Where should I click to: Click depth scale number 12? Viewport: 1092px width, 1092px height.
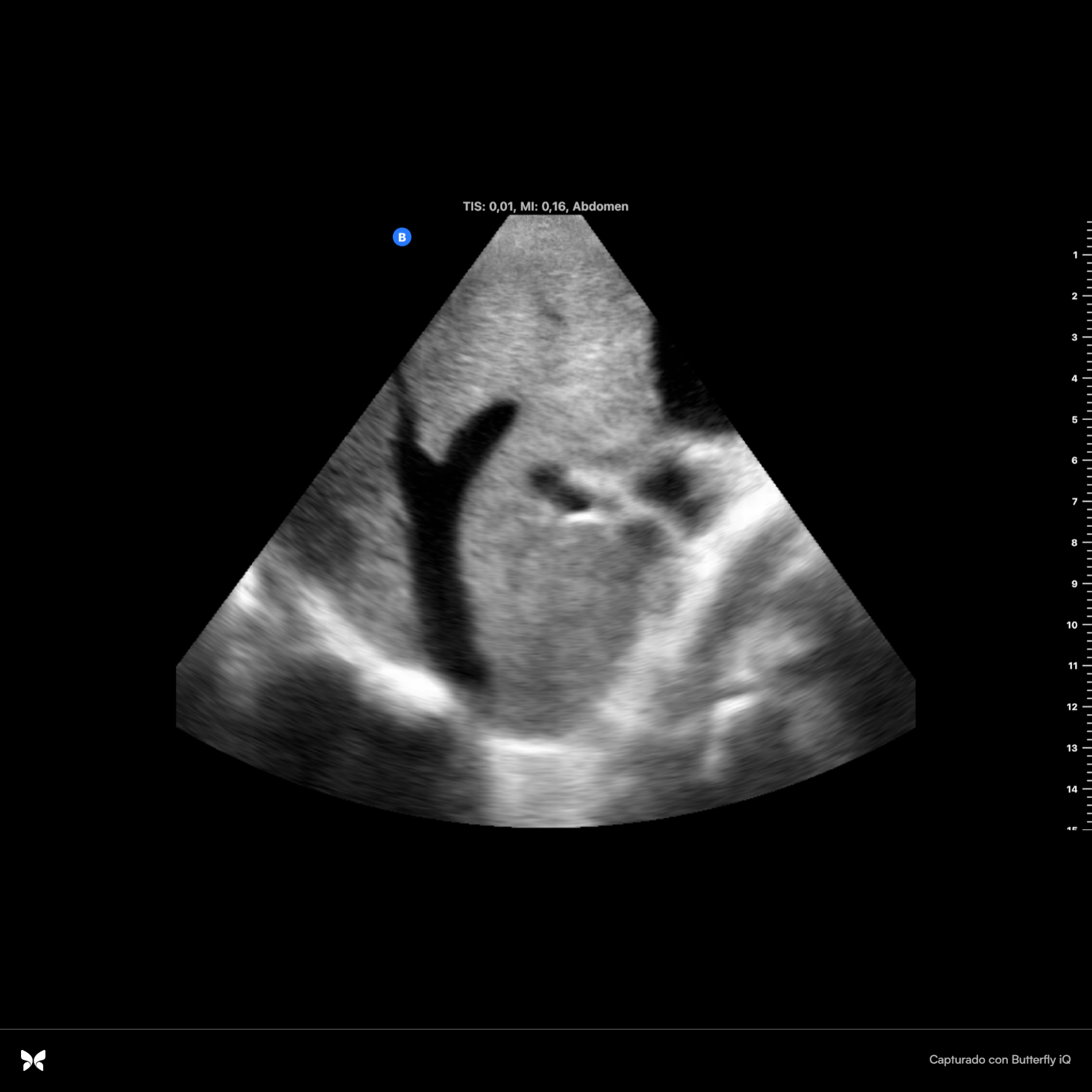pyautogui.click(x=1072, y=707)
